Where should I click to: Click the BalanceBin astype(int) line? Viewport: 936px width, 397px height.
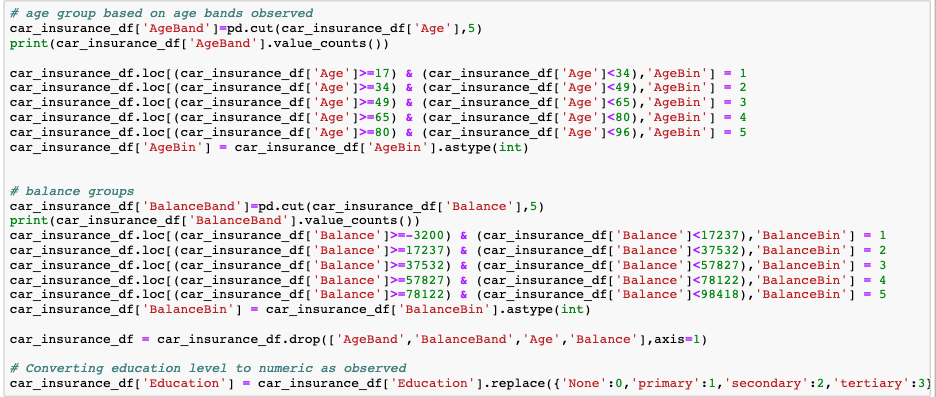point(300,309)
